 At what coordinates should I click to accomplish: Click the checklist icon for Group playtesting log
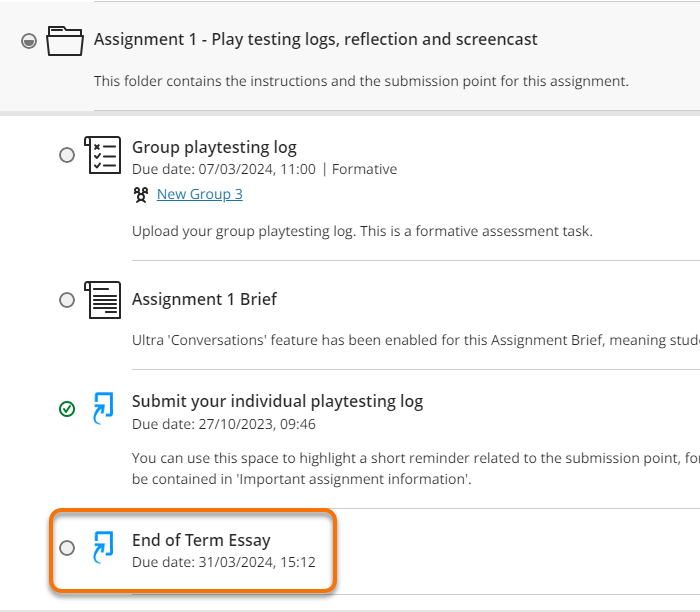pyautogui.click(x=103, y=156)
